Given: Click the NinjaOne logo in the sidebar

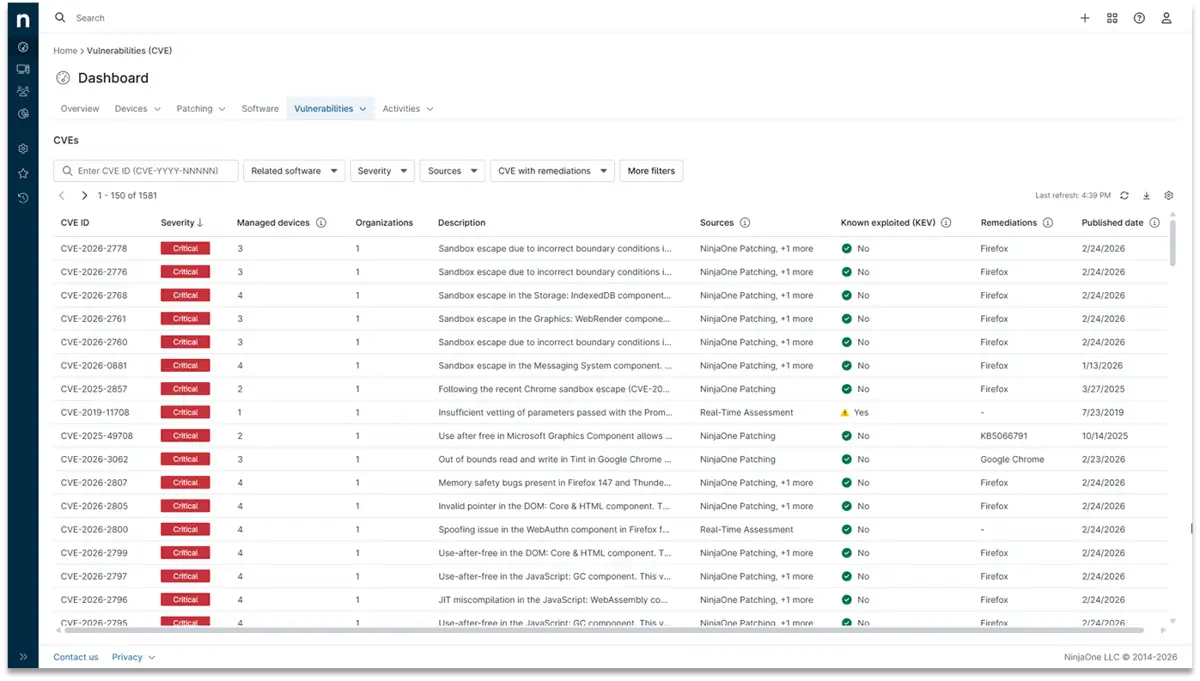Looking at the screenshot, I should 23,20.
